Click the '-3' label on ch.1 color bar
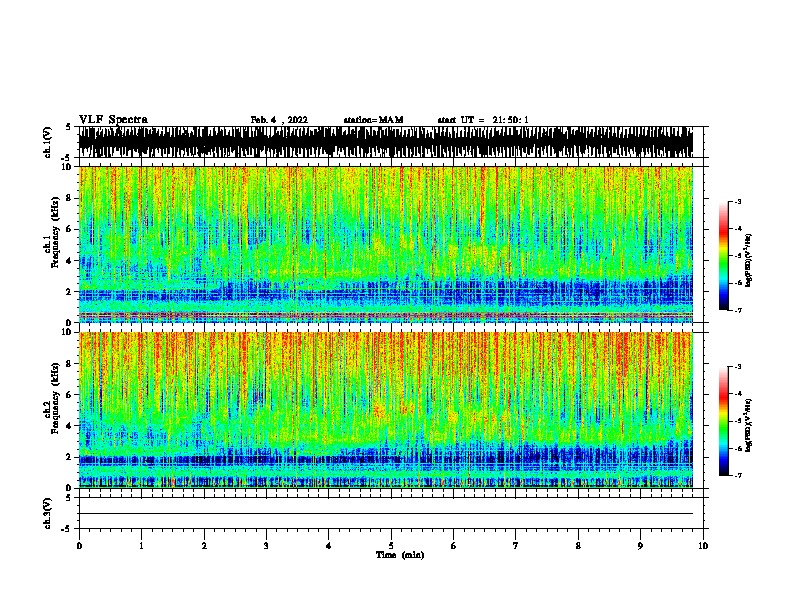 click(738, 201)
